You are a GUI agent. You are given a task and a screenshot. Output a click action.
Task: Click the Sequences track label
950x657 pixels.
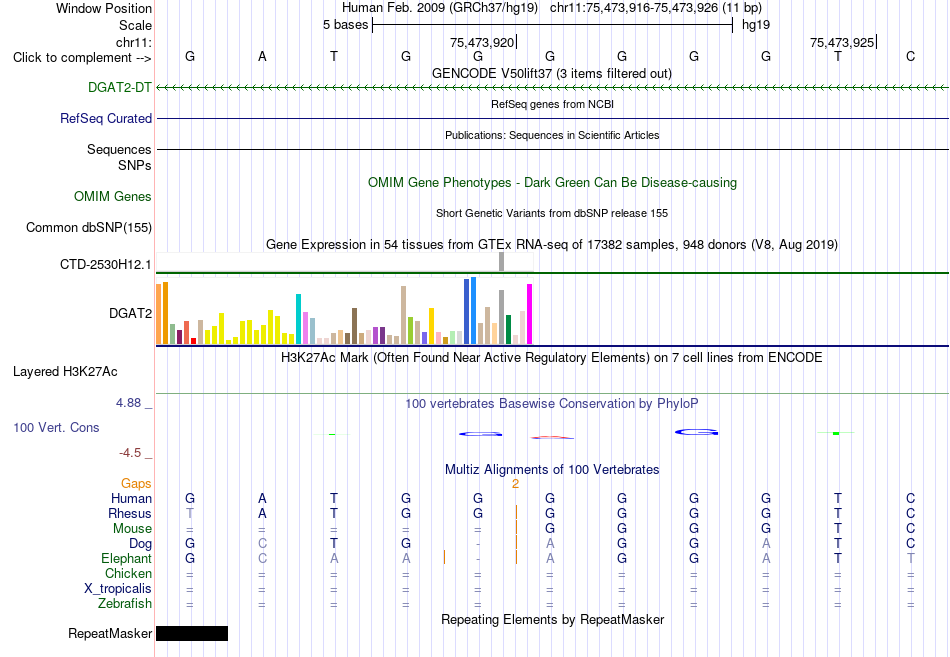point(119,149)
